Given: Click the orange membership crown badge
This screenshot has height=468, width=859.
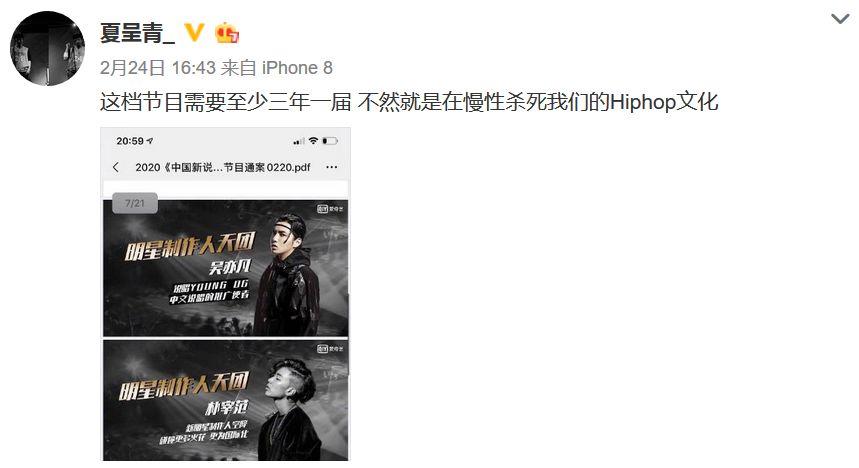Looking at the screenshot, I should [227, 33].
